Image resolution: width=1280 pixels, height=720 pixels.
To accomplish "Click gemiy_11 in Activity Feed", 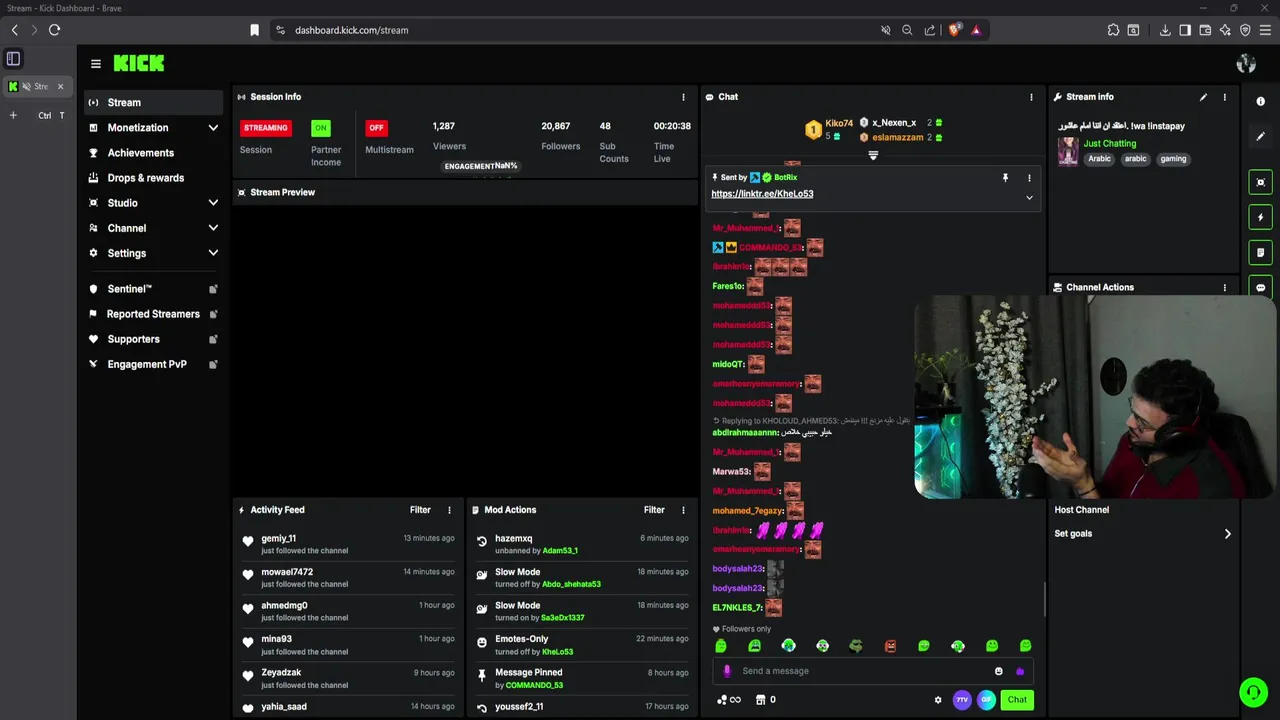I will pos(278,539).
